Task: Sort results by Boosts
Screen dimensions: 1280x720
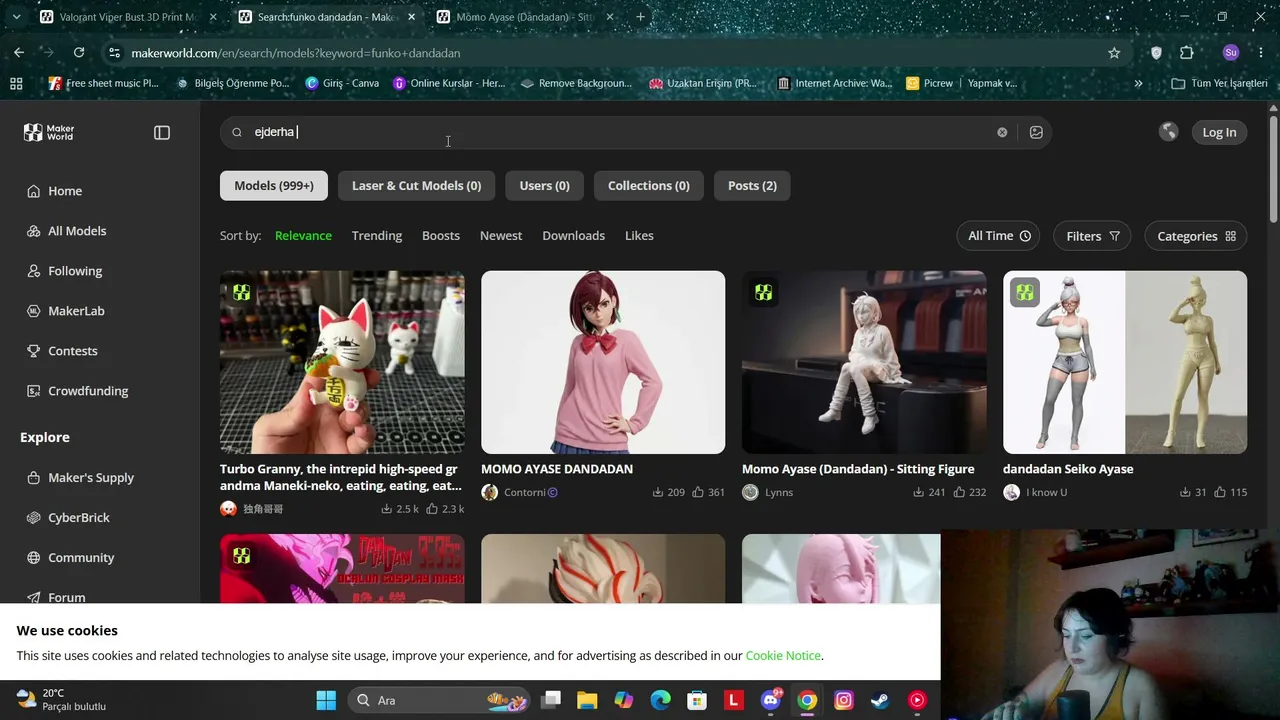Action: click(x=441, y=236)
